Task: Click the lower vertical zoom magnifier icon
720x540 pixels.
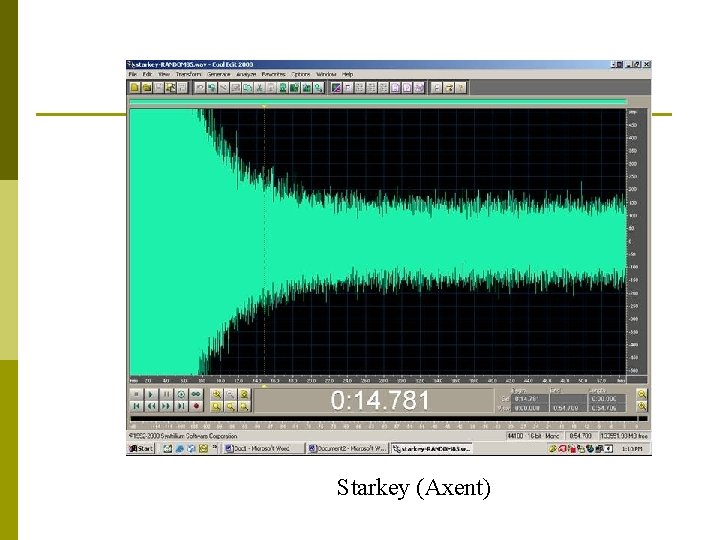Action: pos(641,406)
